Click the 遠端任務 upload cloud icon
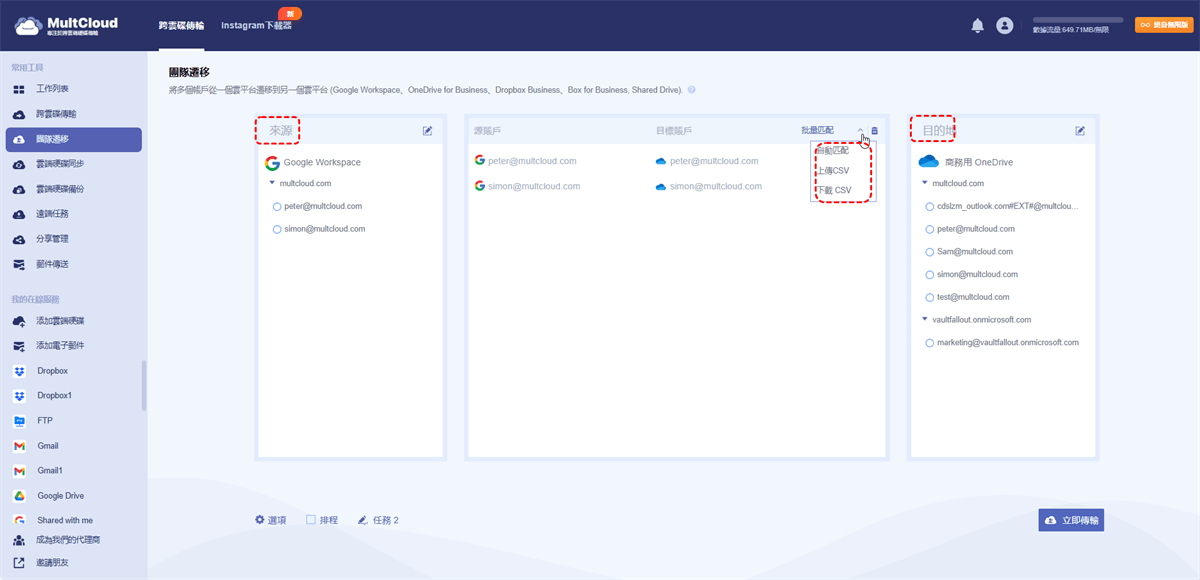The width and height of the screenshot is (1200, 580). coord(18,214)
